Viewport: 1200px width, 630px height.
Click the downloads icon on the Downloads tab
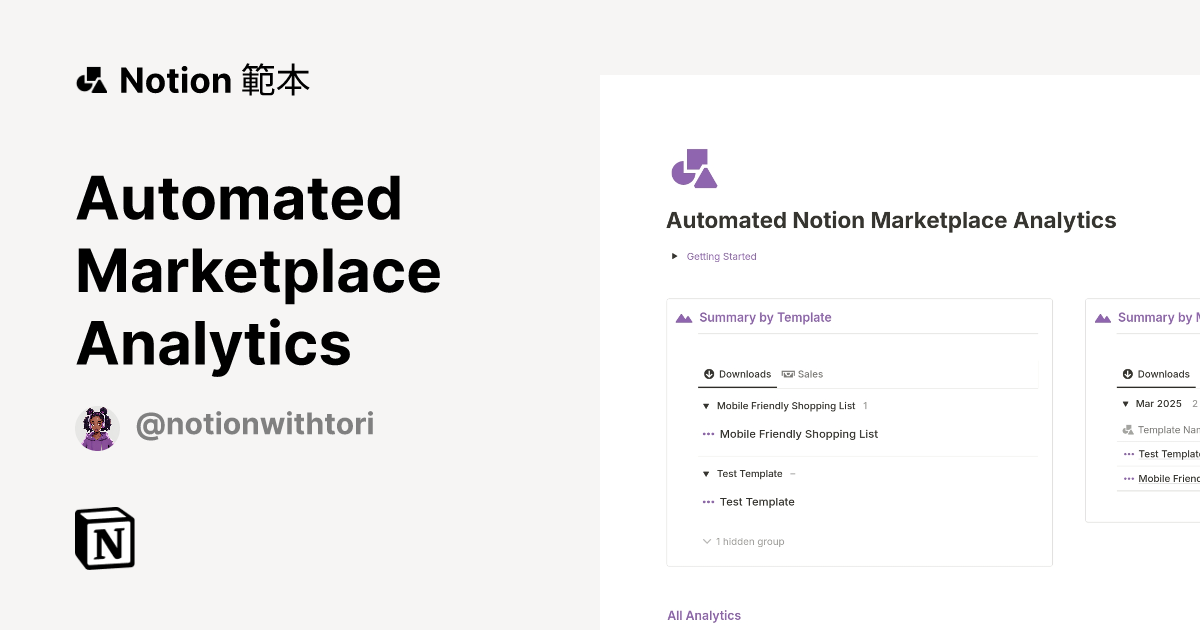(709, 374)
